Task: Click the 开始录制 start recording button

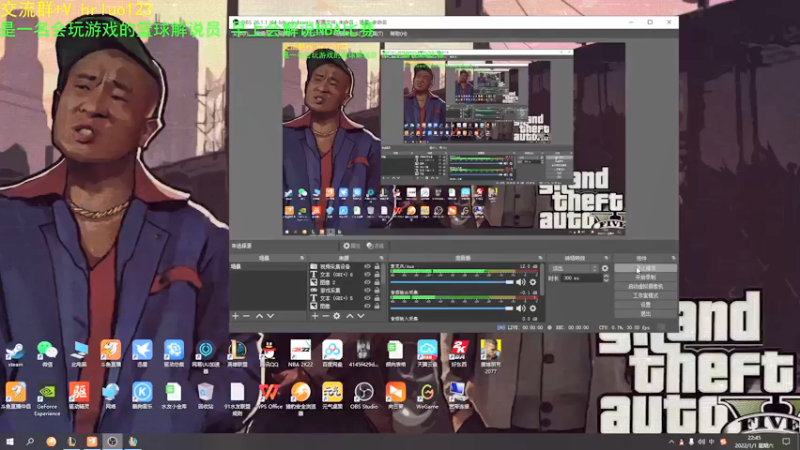Action: pyautogui.click(x=645, y=277)
